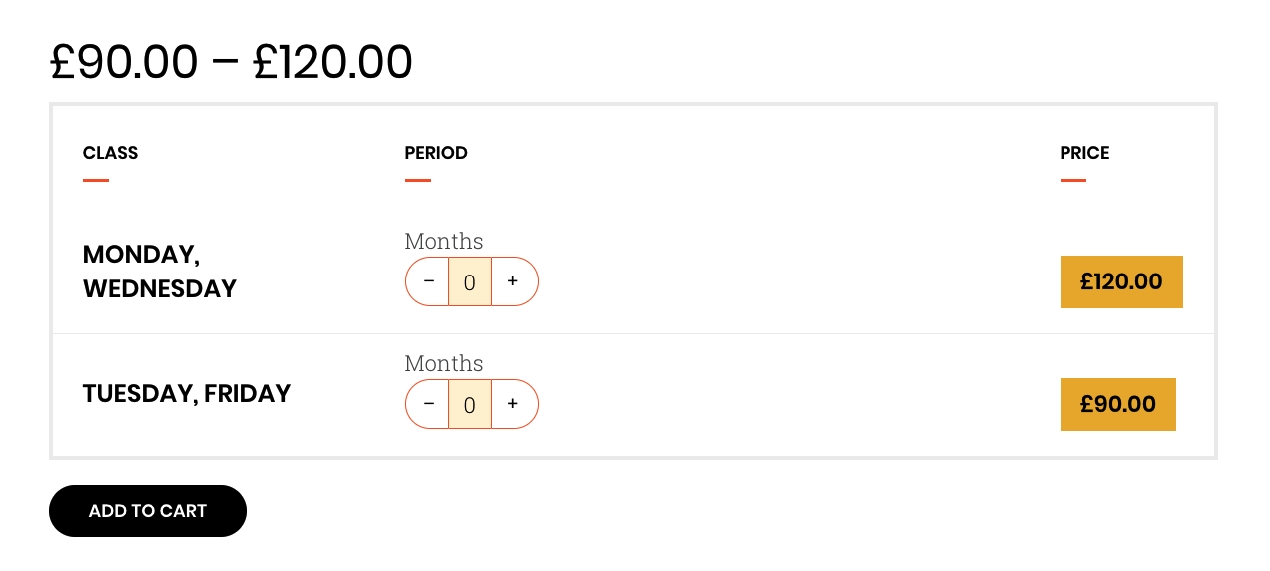The height and width of the screenshot is (571, 1270).
Task: Decrease months for Monday, Wednesday class
Action: pos(428,281)
